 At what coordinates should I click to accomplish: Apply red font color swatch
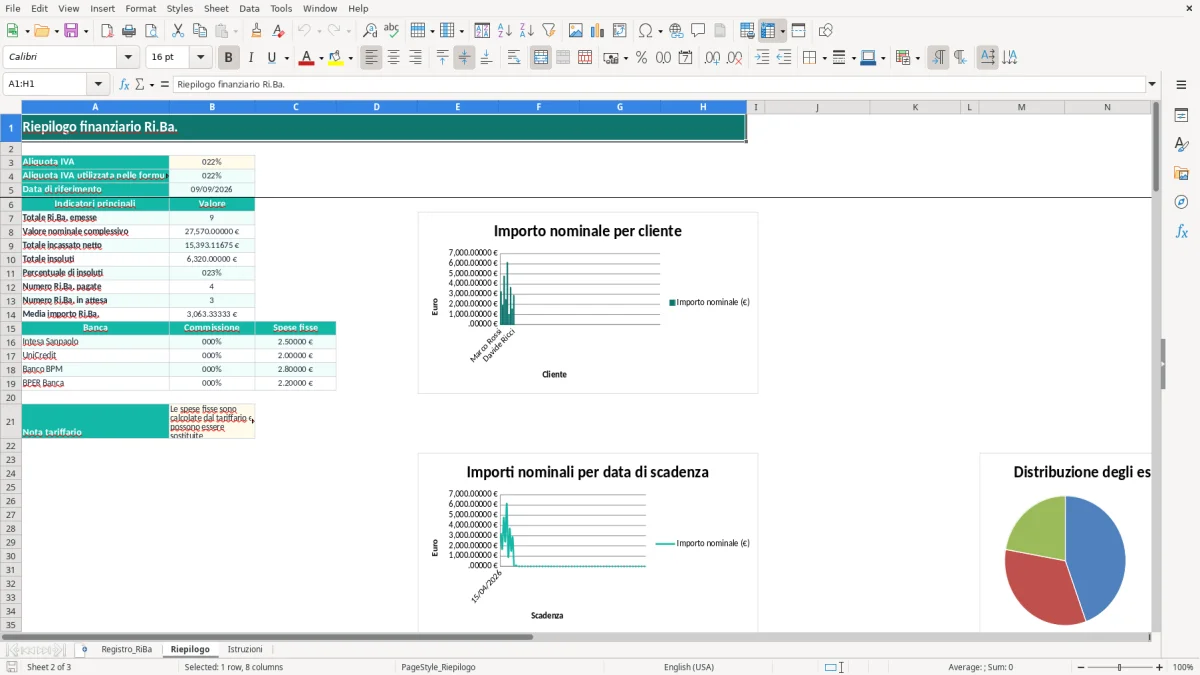pyautogui.click(x=305, y=58)
